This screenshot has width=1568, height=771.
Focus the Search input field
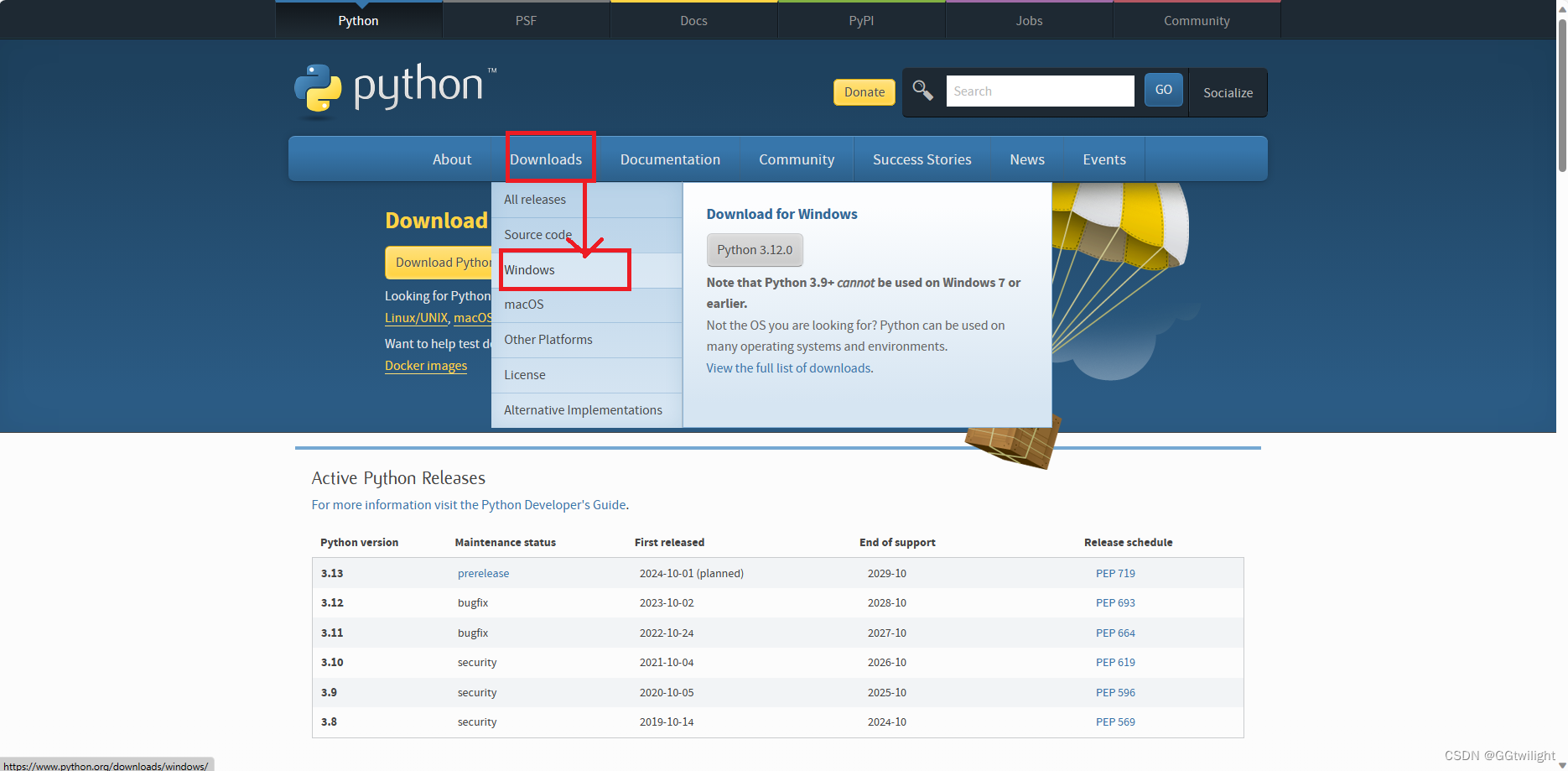(x=1040, y=91)
